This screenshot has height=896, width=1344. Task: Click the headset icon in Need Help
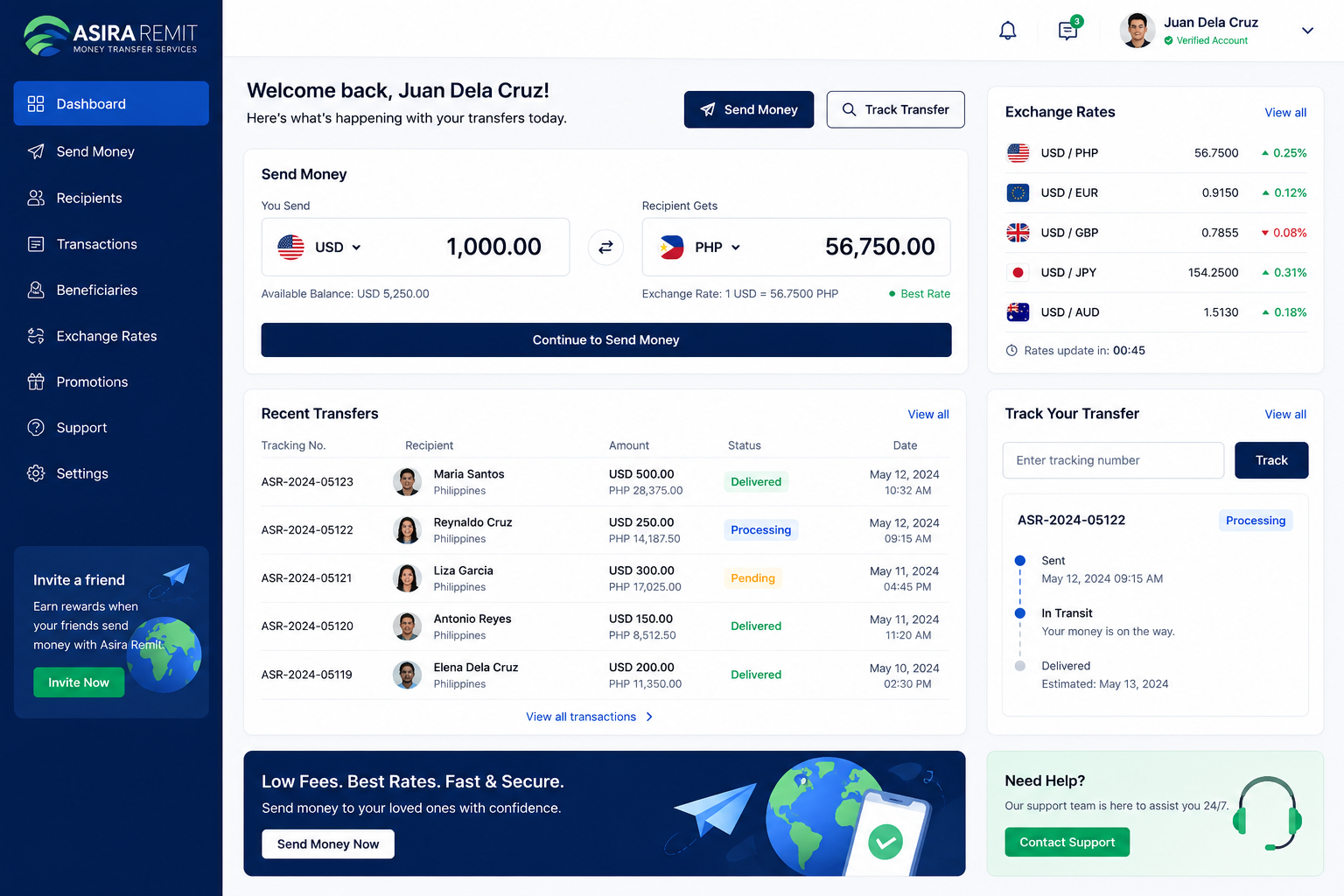(1267, 814)
